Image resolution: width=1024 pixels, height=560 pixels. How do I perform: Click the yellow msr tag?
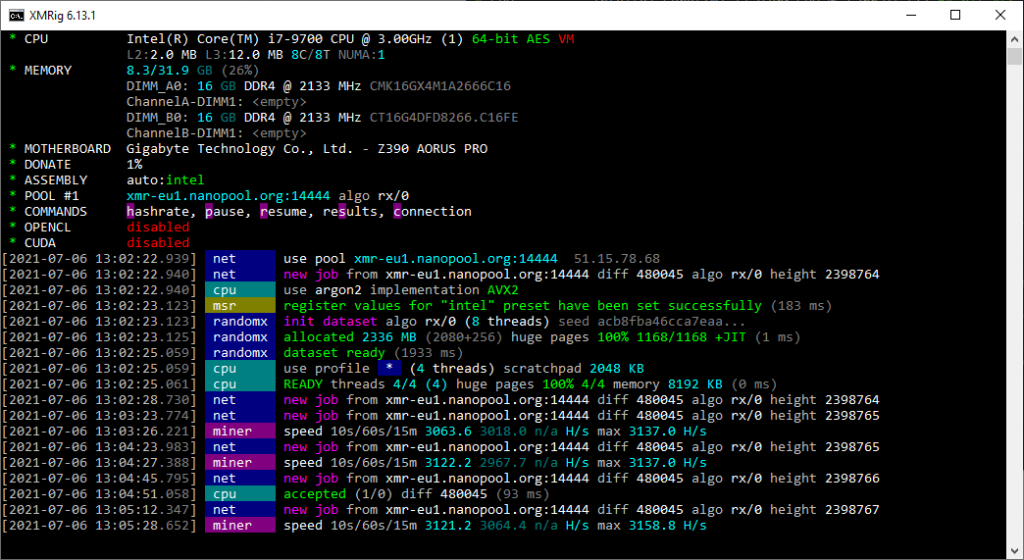[240, 305]
